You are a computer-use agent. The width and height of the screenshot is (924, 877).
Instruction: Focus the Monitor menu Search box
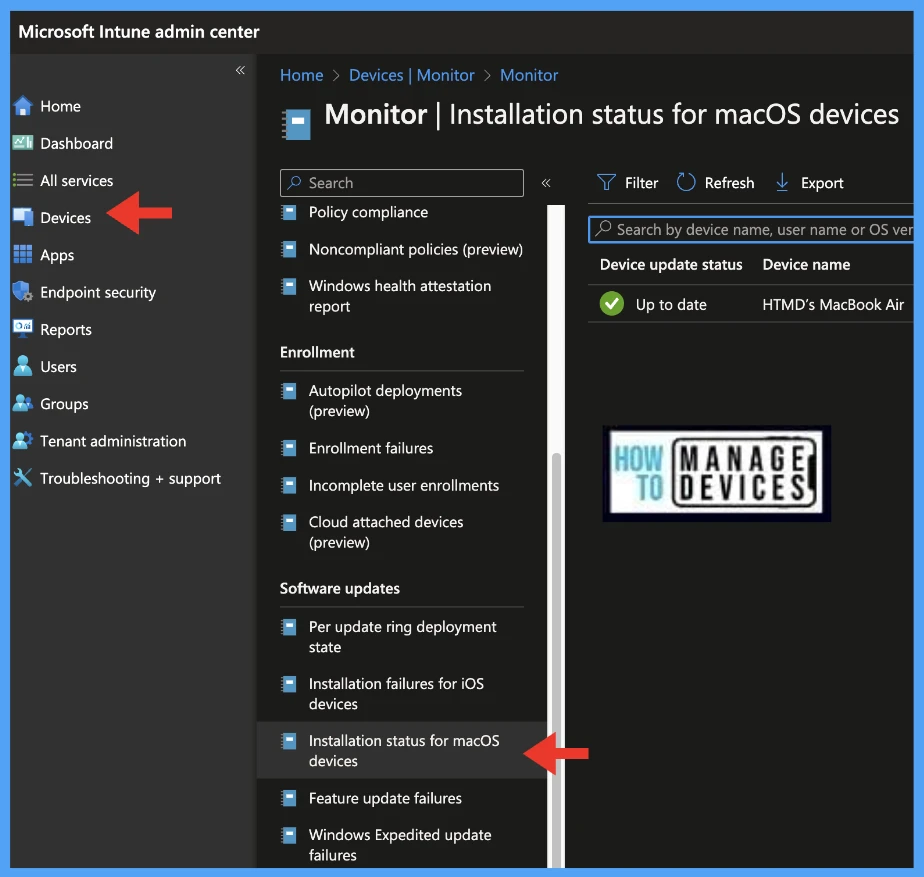tap(402, 183)
